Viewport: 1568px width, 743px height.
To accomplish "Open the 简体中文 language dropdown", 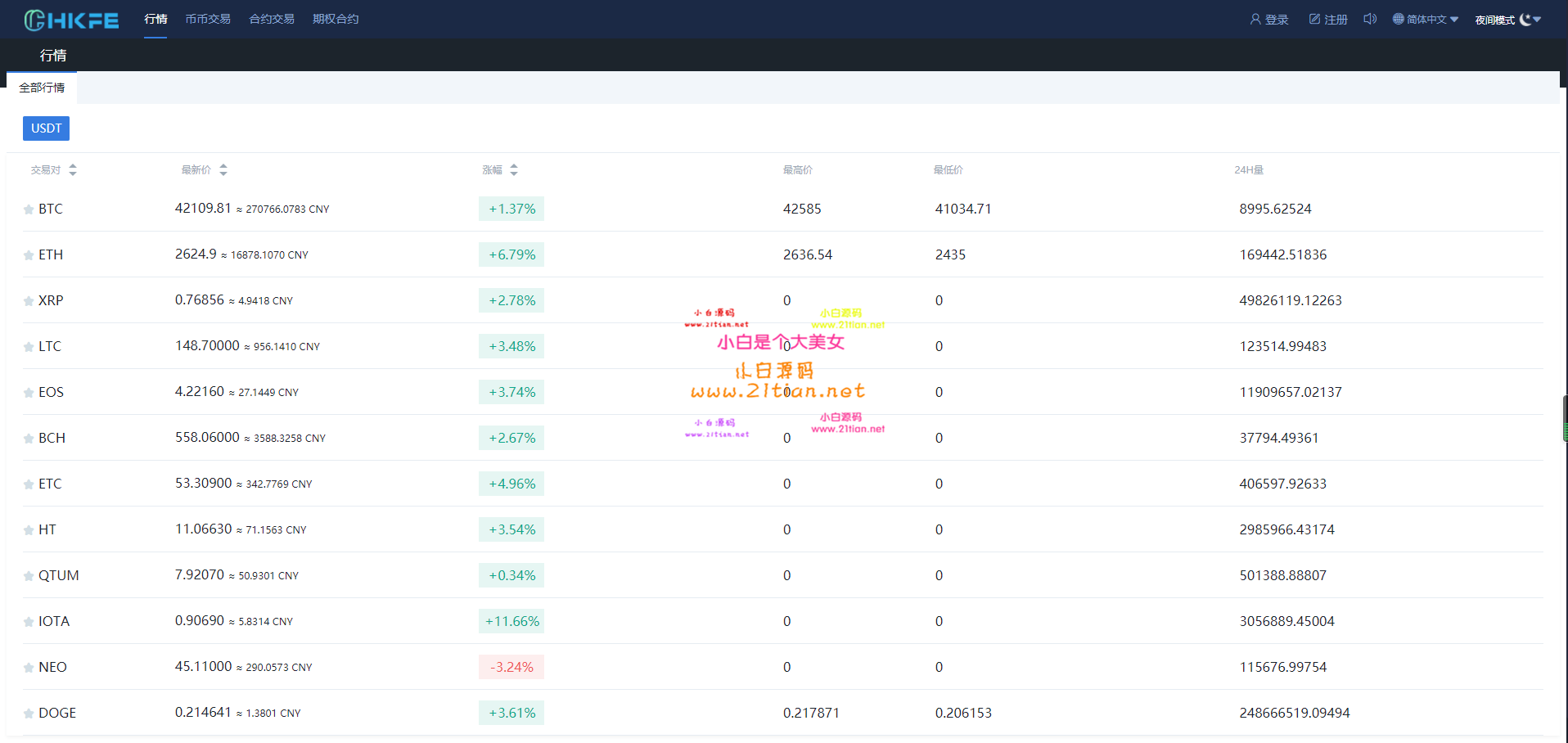I will pyautogui.click(x=1426, y=20).
